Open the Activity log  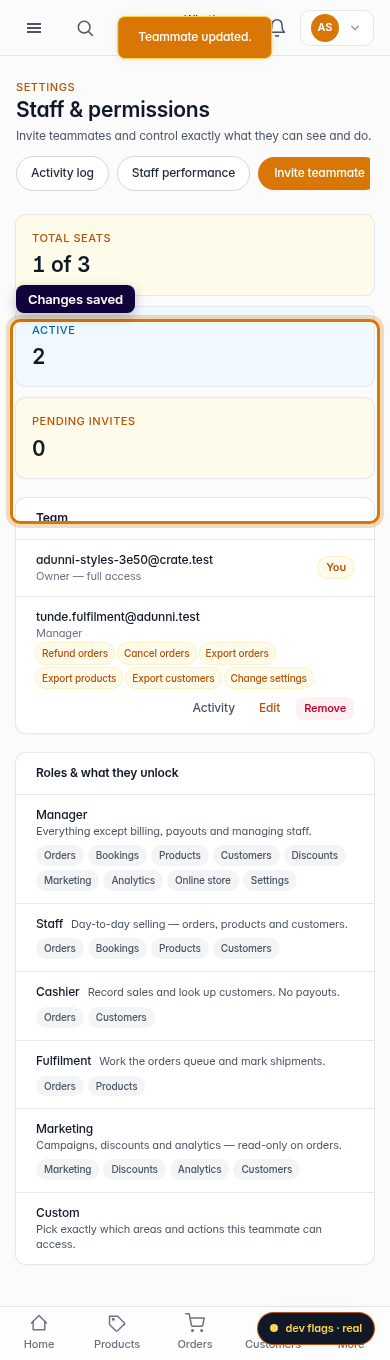pyautogui.click(x=62, y=173)
